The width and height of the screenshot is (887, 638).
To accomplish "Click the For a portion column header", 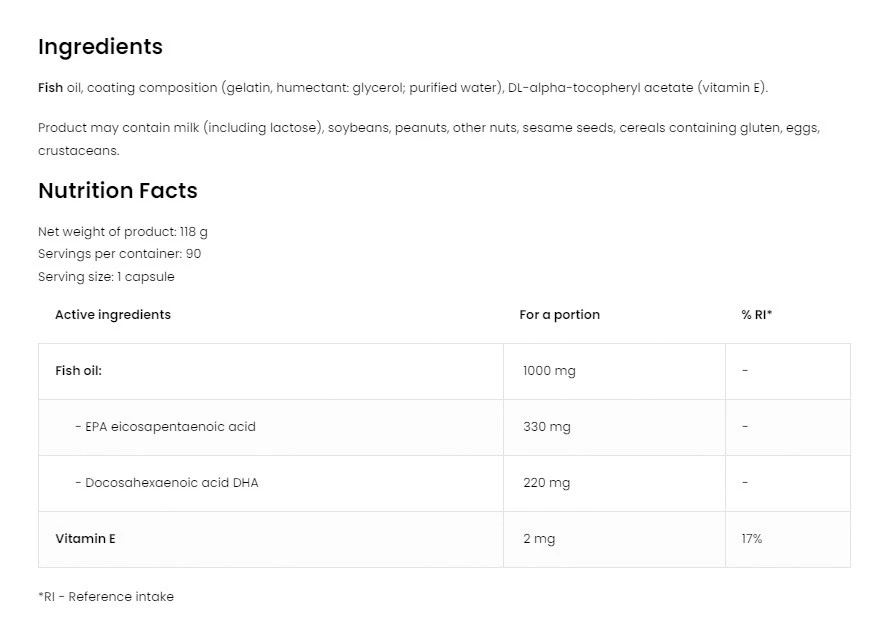I will 559,314.
